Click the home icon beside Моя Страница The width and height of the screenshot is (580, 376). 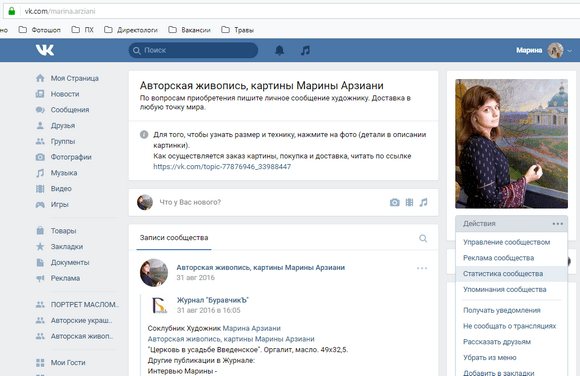tap(40, 78)
